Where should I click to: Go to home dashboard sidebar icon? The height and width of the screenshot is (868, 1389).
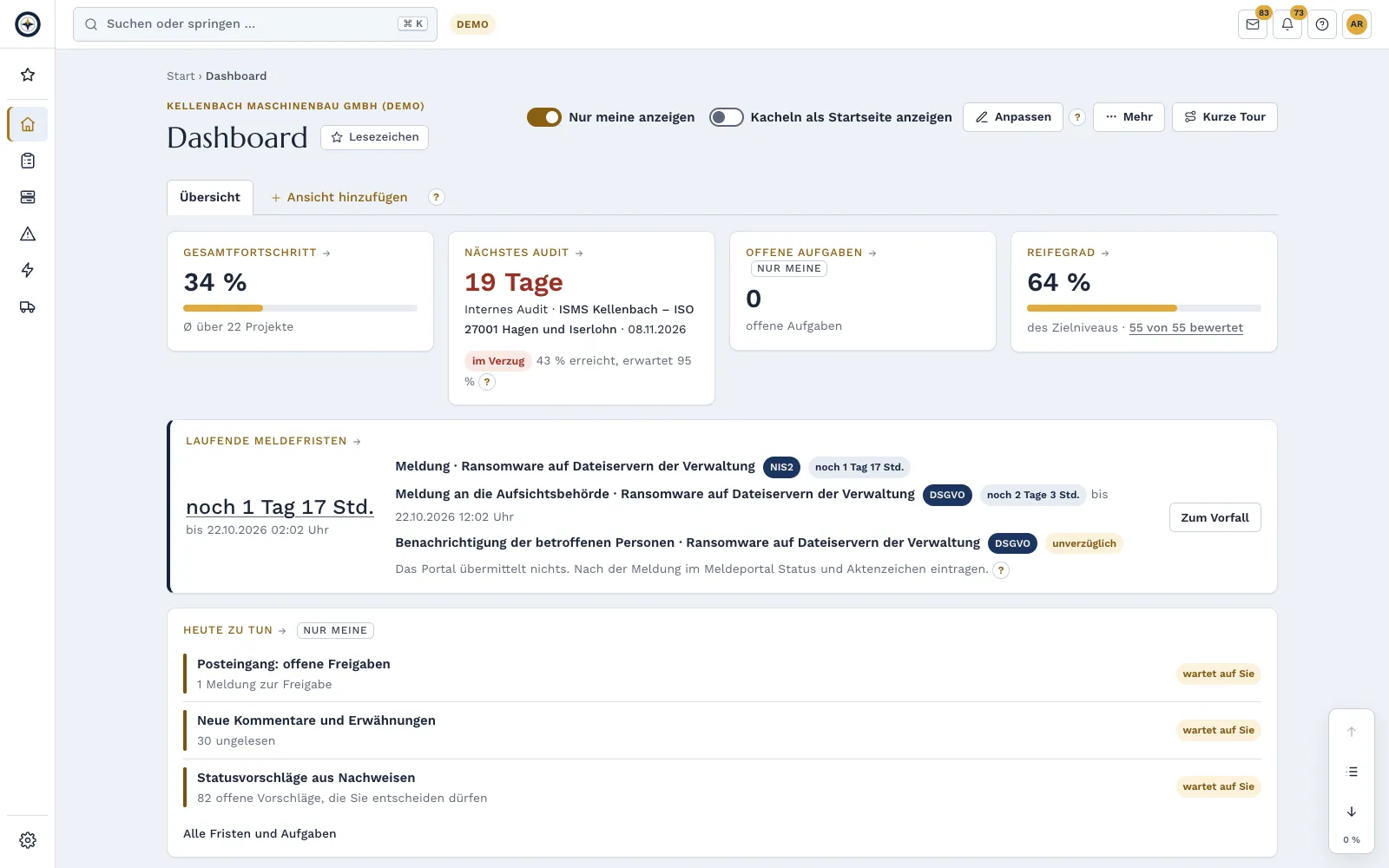coord(28,124)
